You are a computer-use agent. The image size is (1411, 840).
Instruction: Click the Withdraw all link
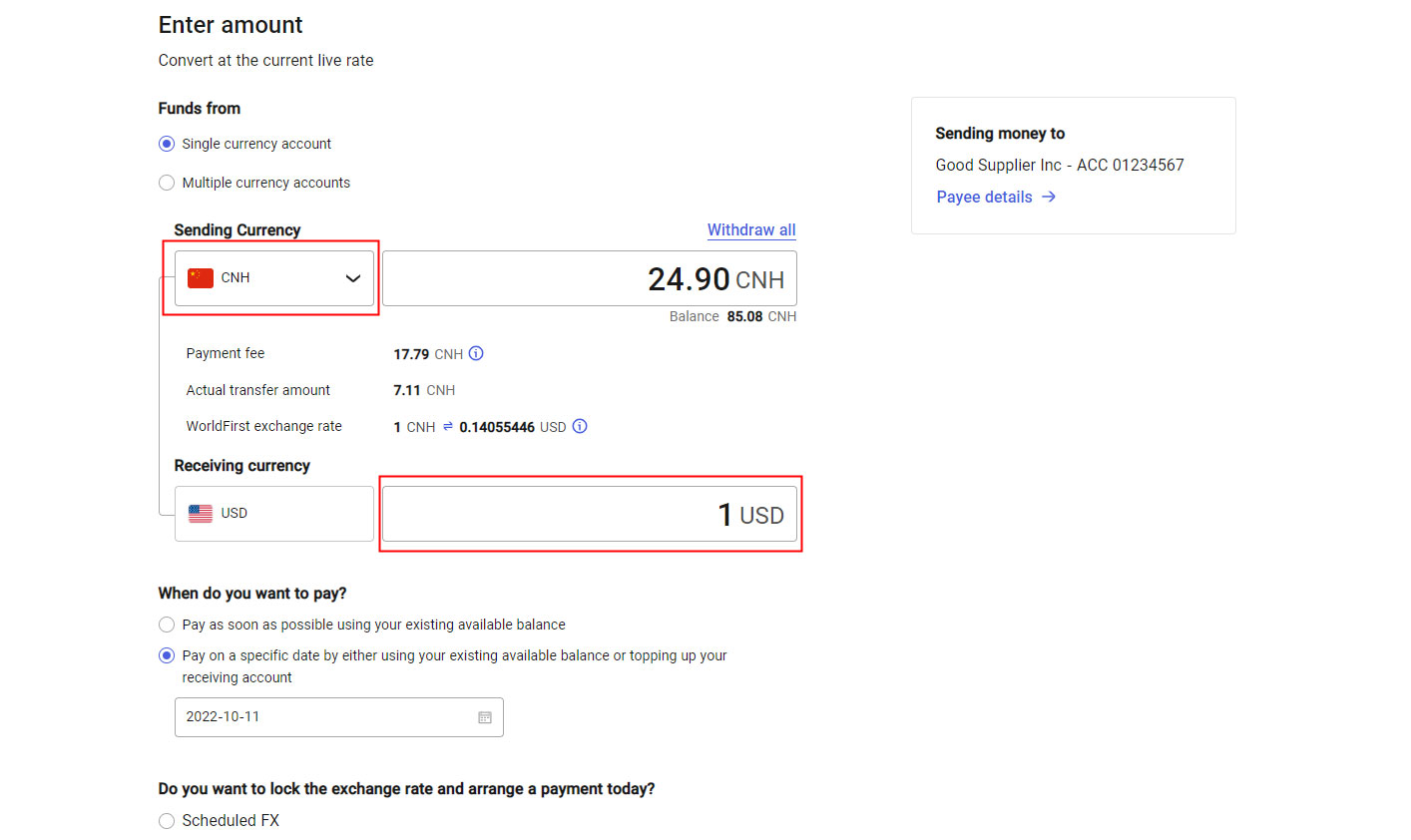click(x=751, y=229)
